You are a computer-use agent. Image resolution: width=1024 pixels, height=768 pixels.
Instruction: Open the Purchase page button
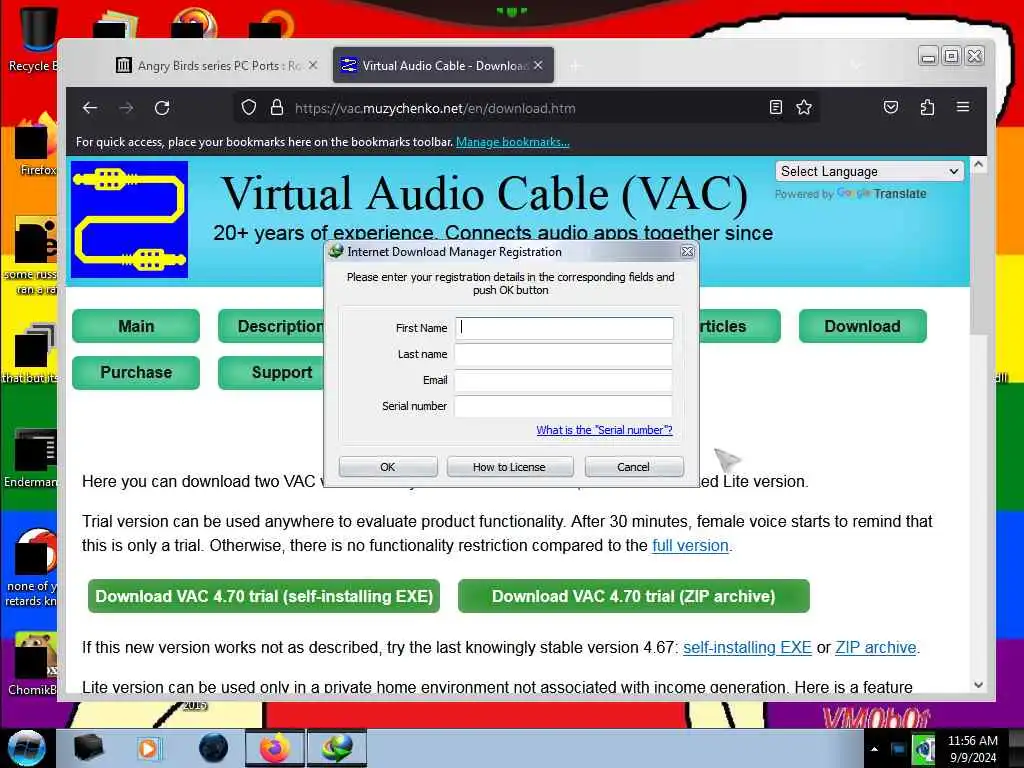136,372
